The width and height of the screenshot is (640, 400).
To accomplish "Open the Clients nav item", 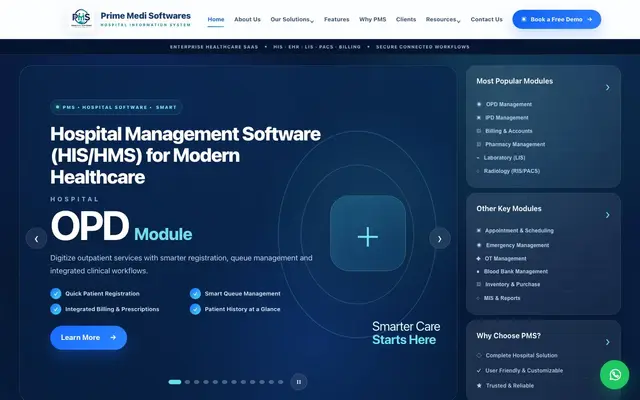I will [406, 20].
